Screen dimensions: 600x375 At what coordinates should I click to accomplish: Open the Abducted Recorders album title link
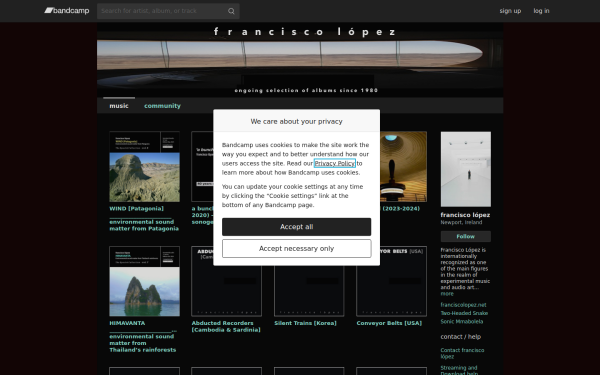[226, 326]
